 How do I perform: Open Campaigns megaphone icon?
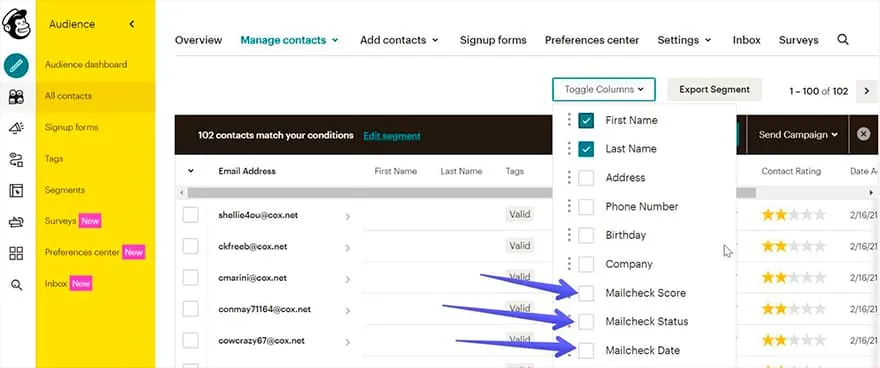click(x=16, y=128)
